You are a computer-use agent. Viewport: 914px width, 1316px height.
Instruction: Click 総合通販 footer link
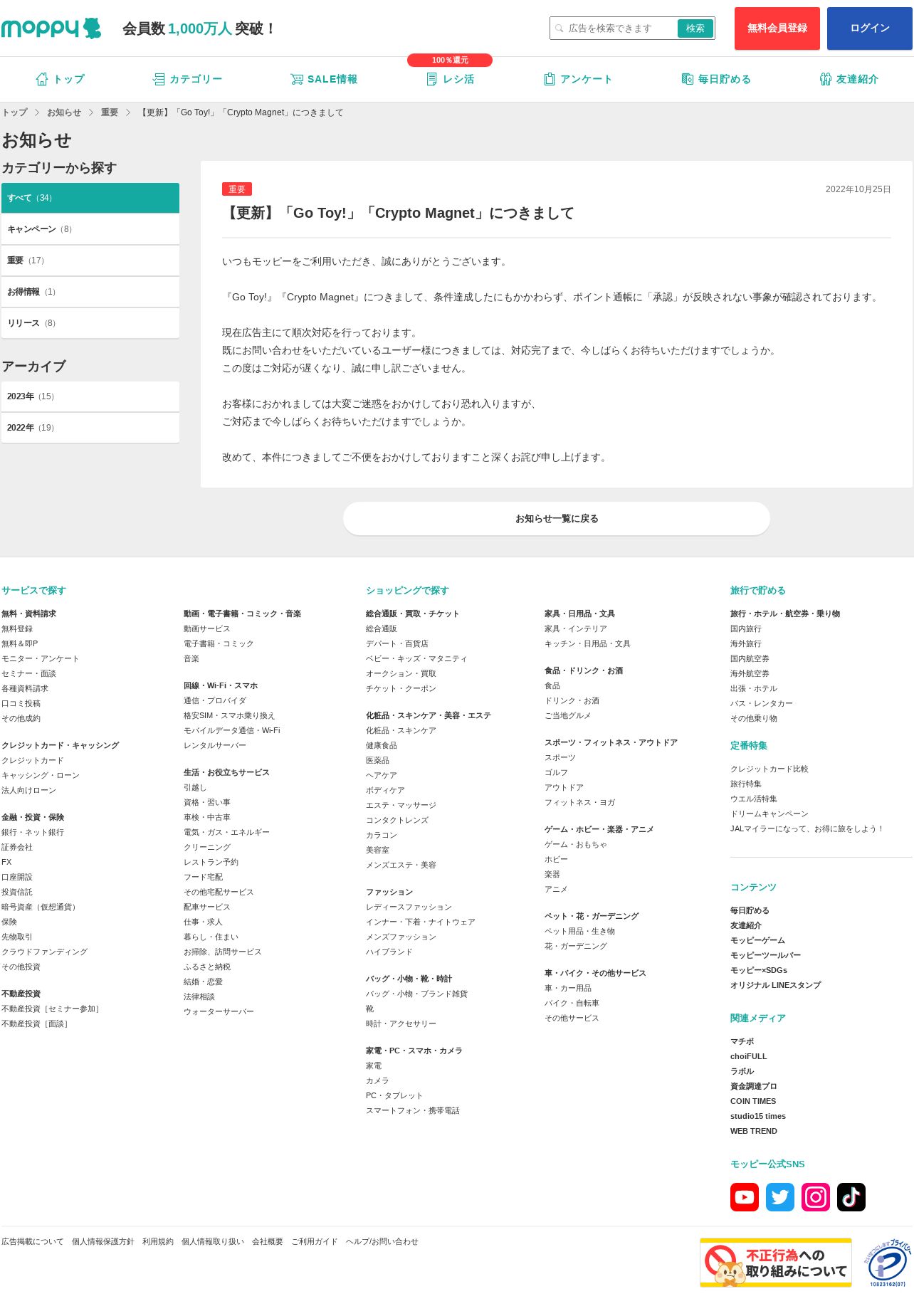tap(382, 628)
